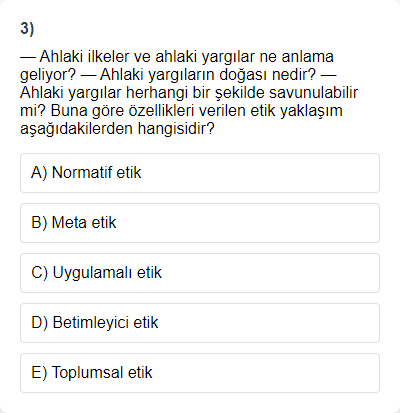The width and height of the screenshot is (400, 413).
Task: Choose answer E) Toplumsal etik
Action: coord(200,373)
